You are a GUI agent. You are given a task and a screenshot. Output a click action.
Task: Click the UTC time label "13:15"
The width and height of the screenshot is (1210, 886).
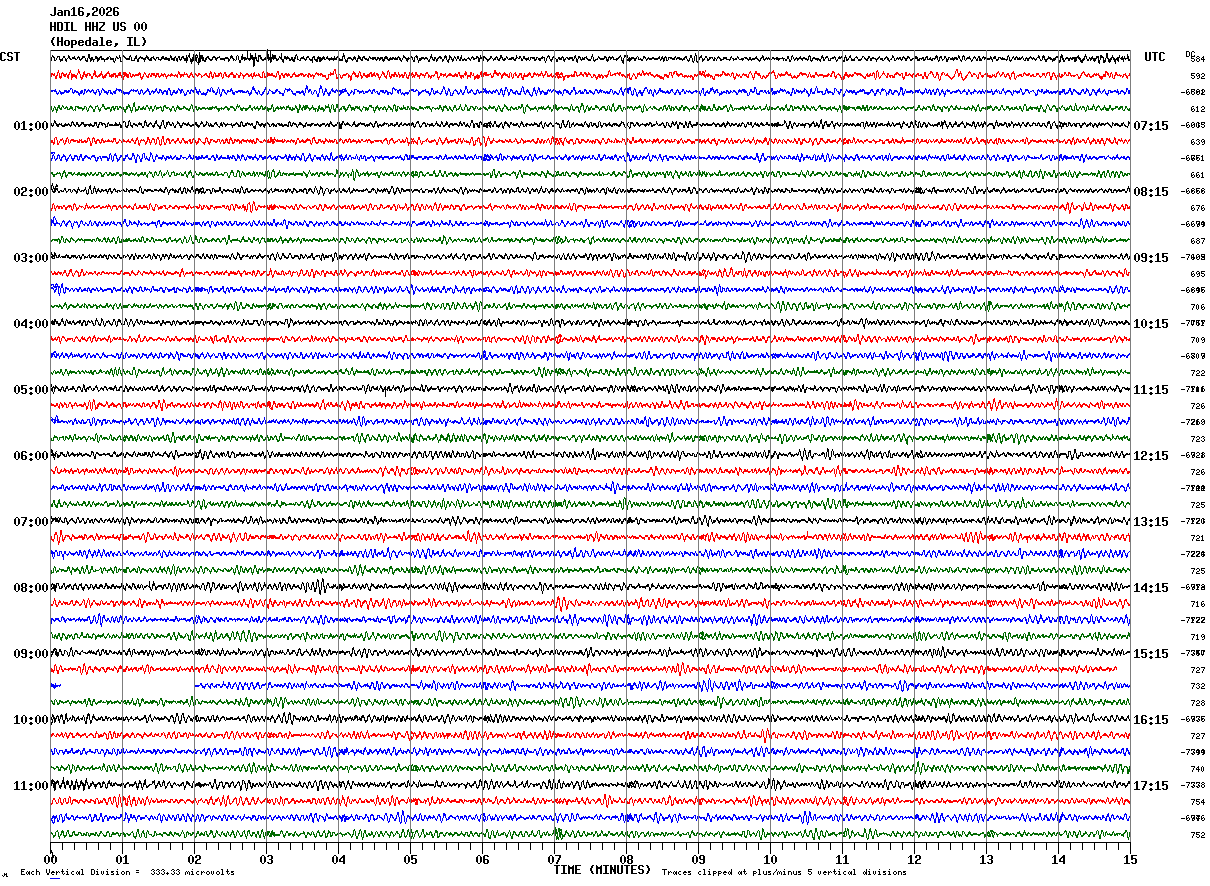coord(1151,522)
